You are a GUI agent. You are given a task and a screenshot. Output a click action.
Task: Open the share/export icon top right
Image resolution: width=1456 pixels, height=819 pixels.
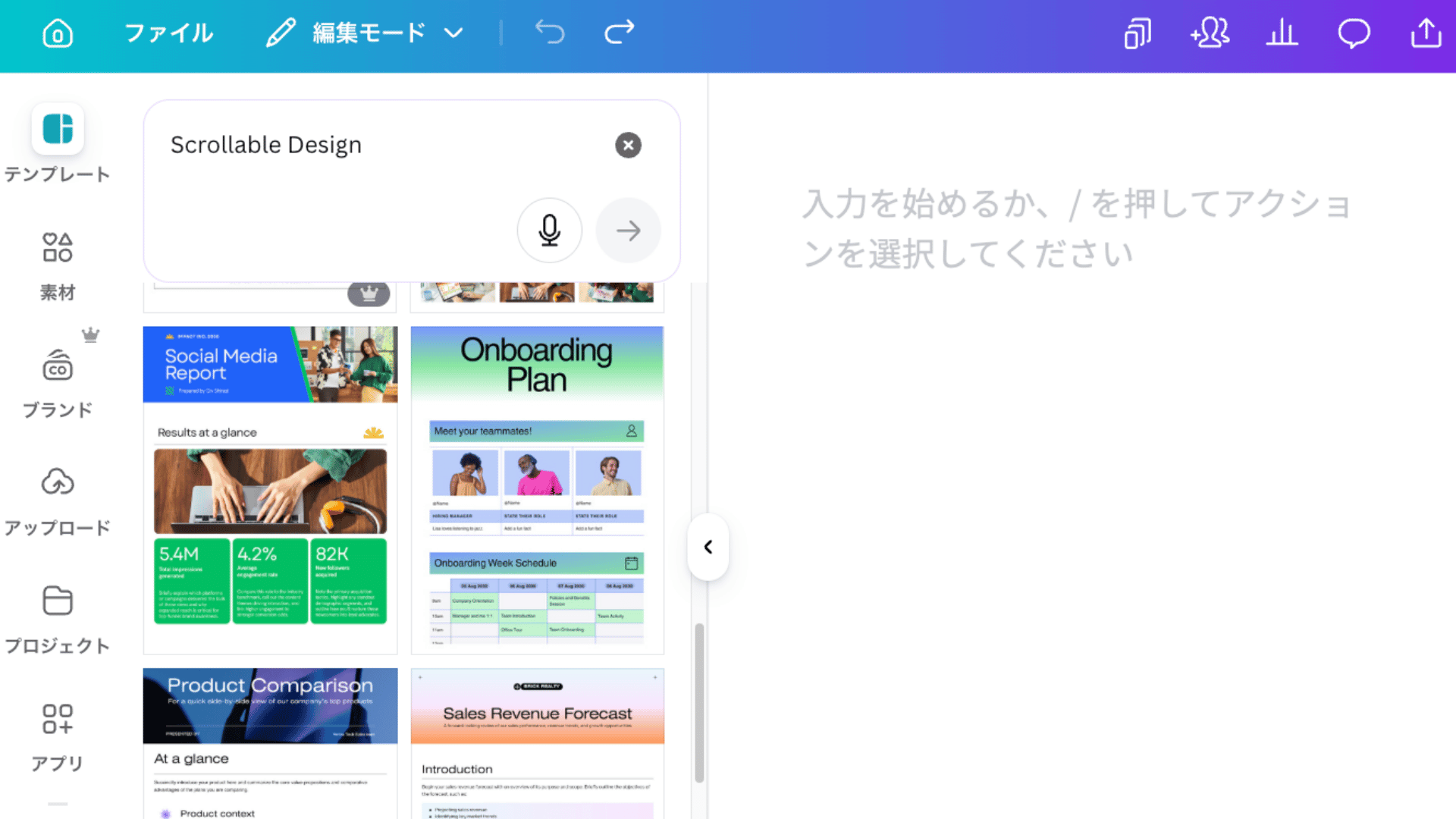[x=1426, y=32]
